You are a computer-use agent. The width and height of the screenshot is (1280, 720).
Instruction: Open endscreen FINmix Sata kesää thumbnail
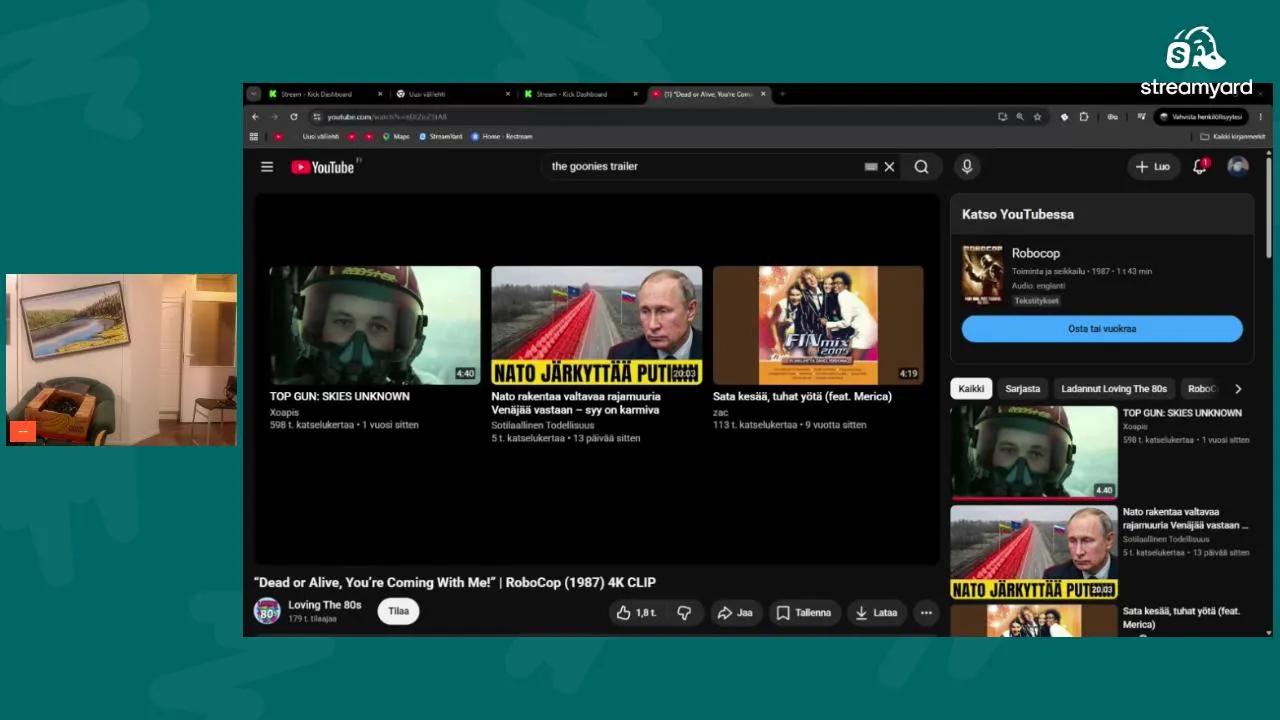pos(818,325)
